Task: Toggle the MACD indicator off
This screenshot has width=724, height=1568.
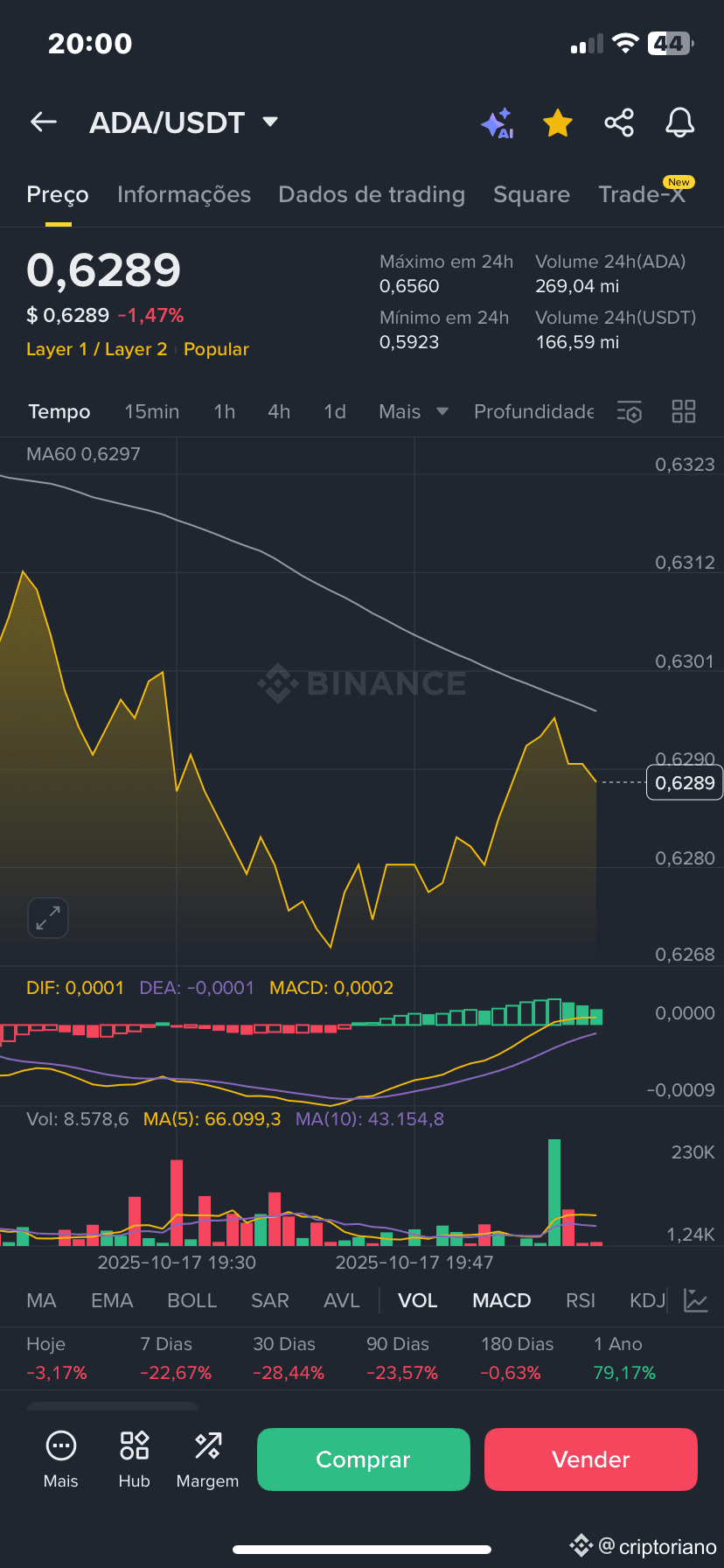Action: (x=502, y=1300)
